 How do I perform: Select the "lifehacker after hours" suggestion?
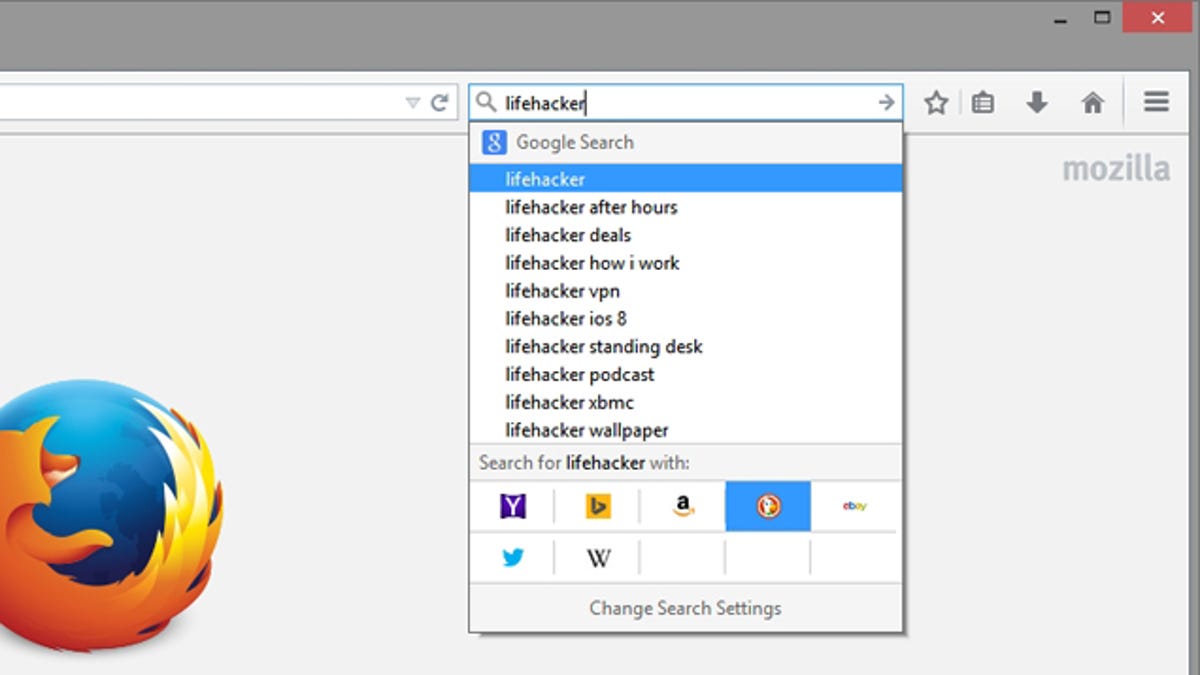click(686, 207)
